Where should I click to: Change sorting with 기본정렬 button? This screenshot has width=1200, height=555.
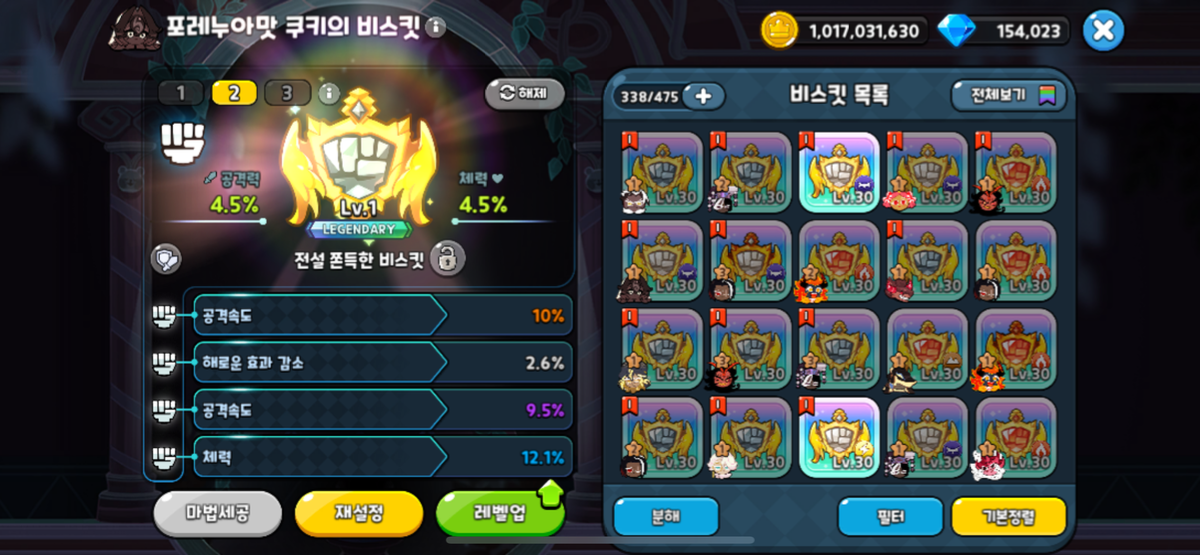pyautogui.click(x=1008, y=516)
